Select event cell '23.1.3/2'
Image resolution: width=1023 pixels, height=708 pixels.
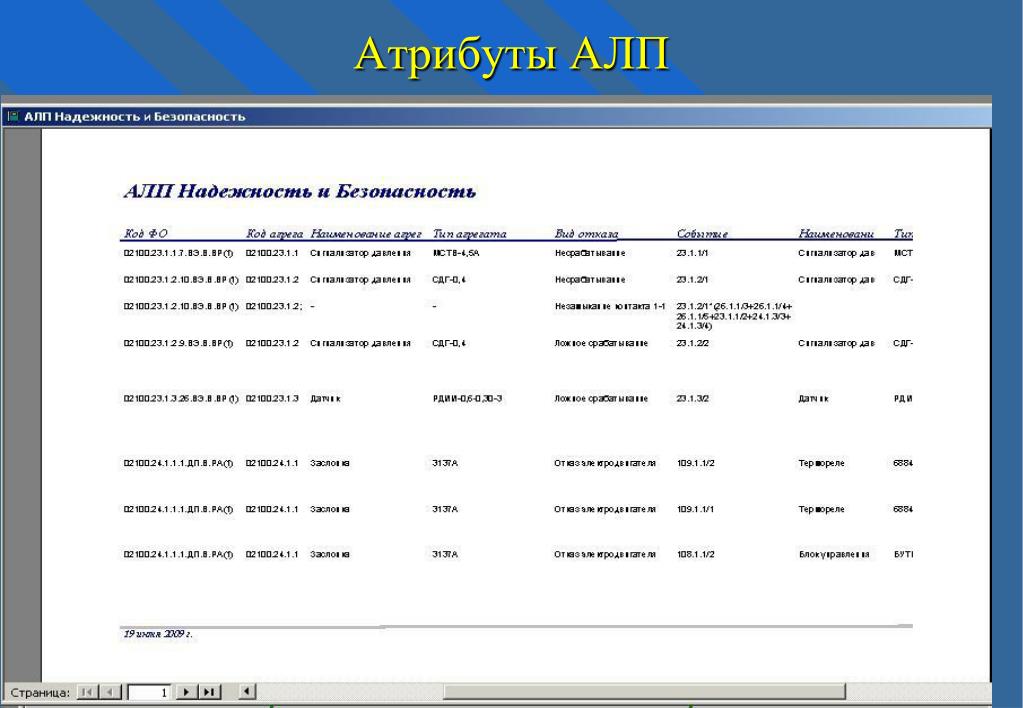692,399
